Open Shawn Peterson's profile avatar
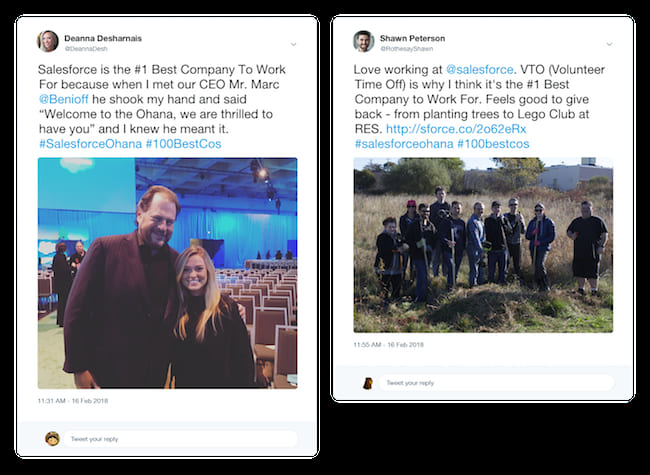 click(x=364, y=41)
